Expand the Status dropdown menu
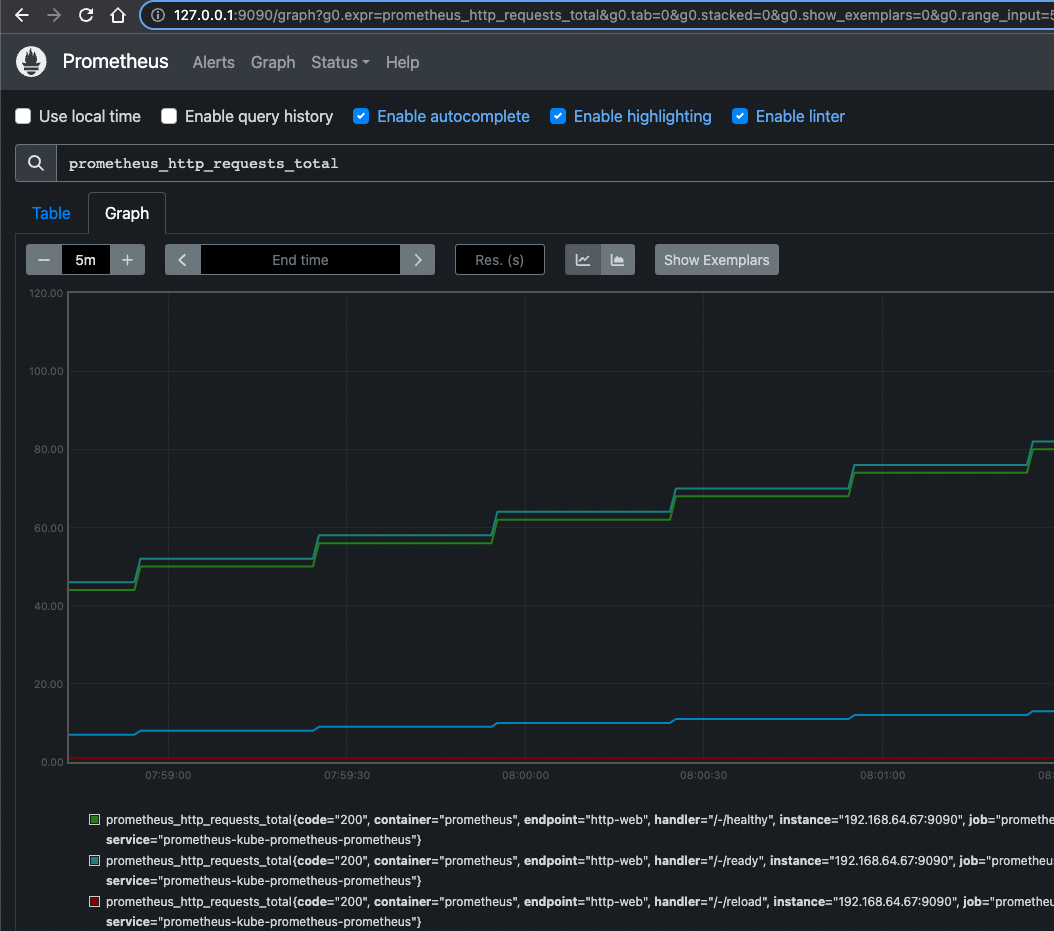 point(340,63)
